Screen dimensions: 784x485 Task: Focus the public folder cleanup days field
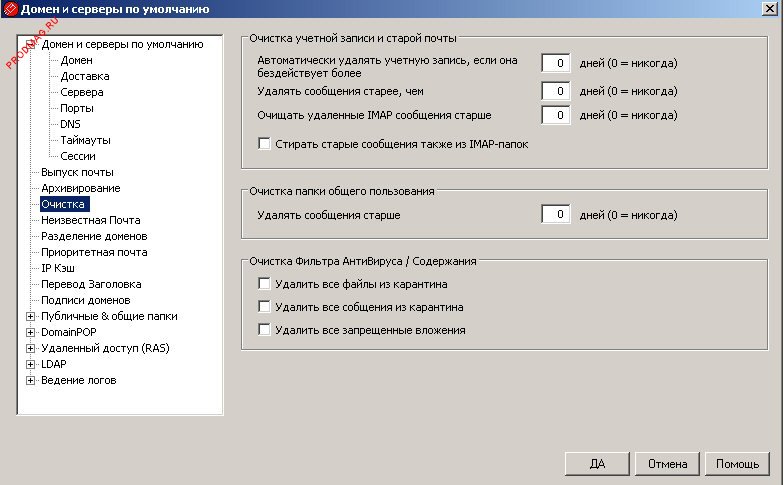click(555, 214)
